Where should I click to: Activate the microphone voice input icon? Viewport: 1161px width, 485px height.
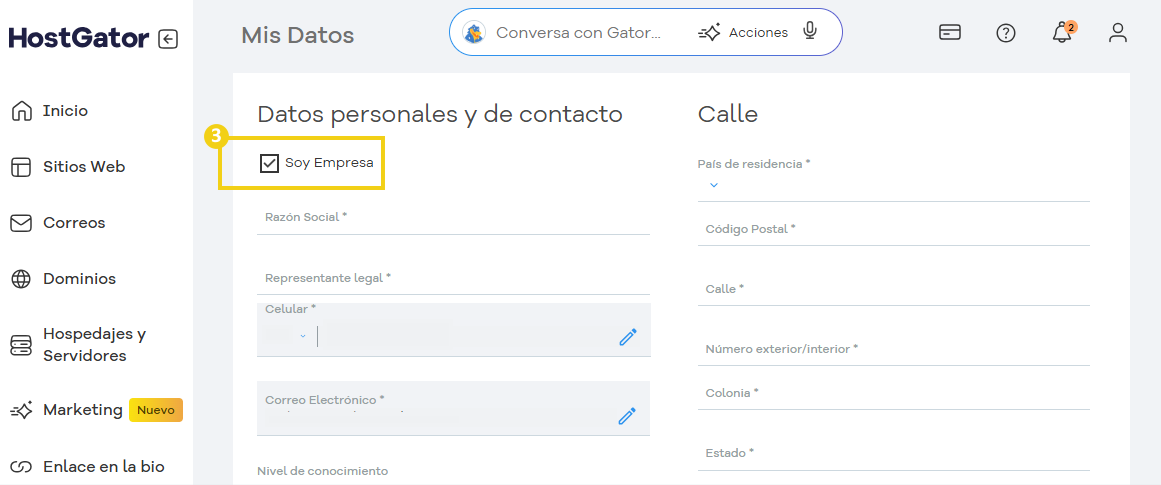[811, 32]
